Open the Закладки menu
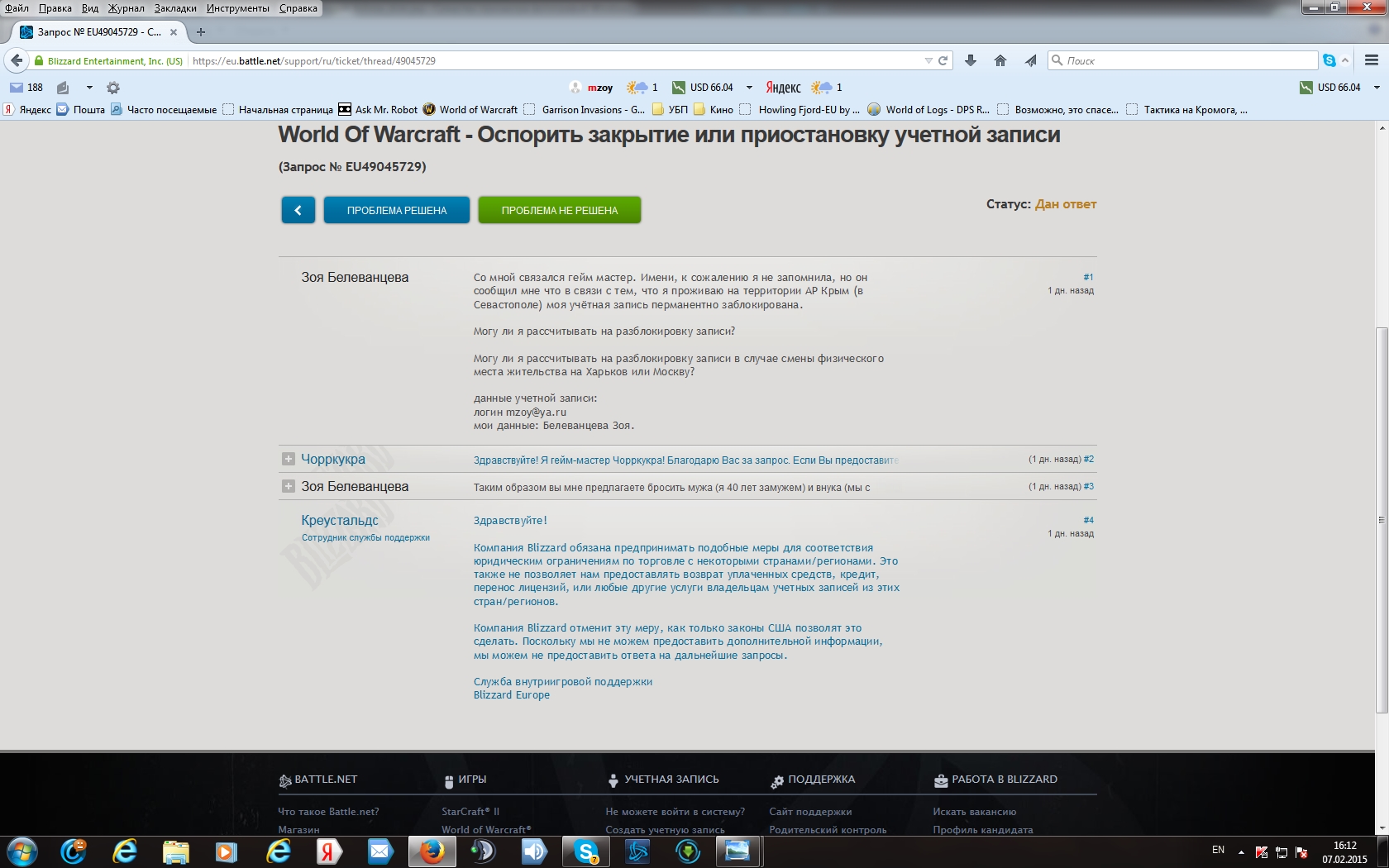Viewport: 1389px width, 868px height. [175, 8]
